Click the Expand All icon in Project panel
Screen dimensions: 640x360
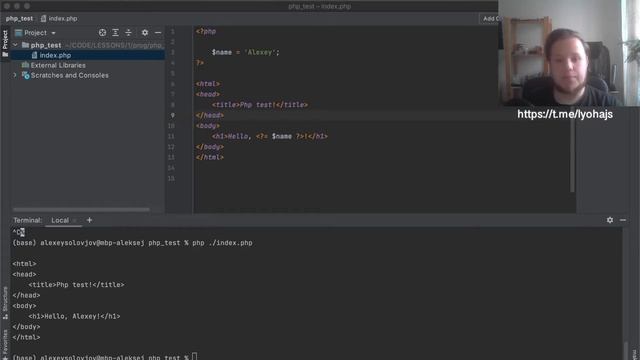coord(116,33)
